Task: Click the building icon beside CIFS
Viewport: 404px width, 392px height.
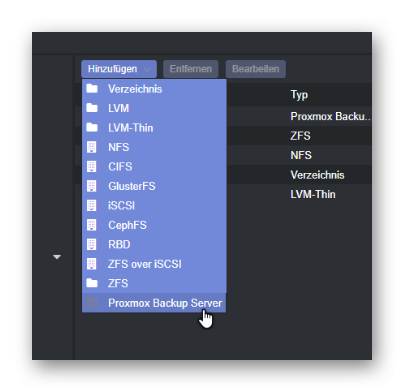Action: pos(92,166)
